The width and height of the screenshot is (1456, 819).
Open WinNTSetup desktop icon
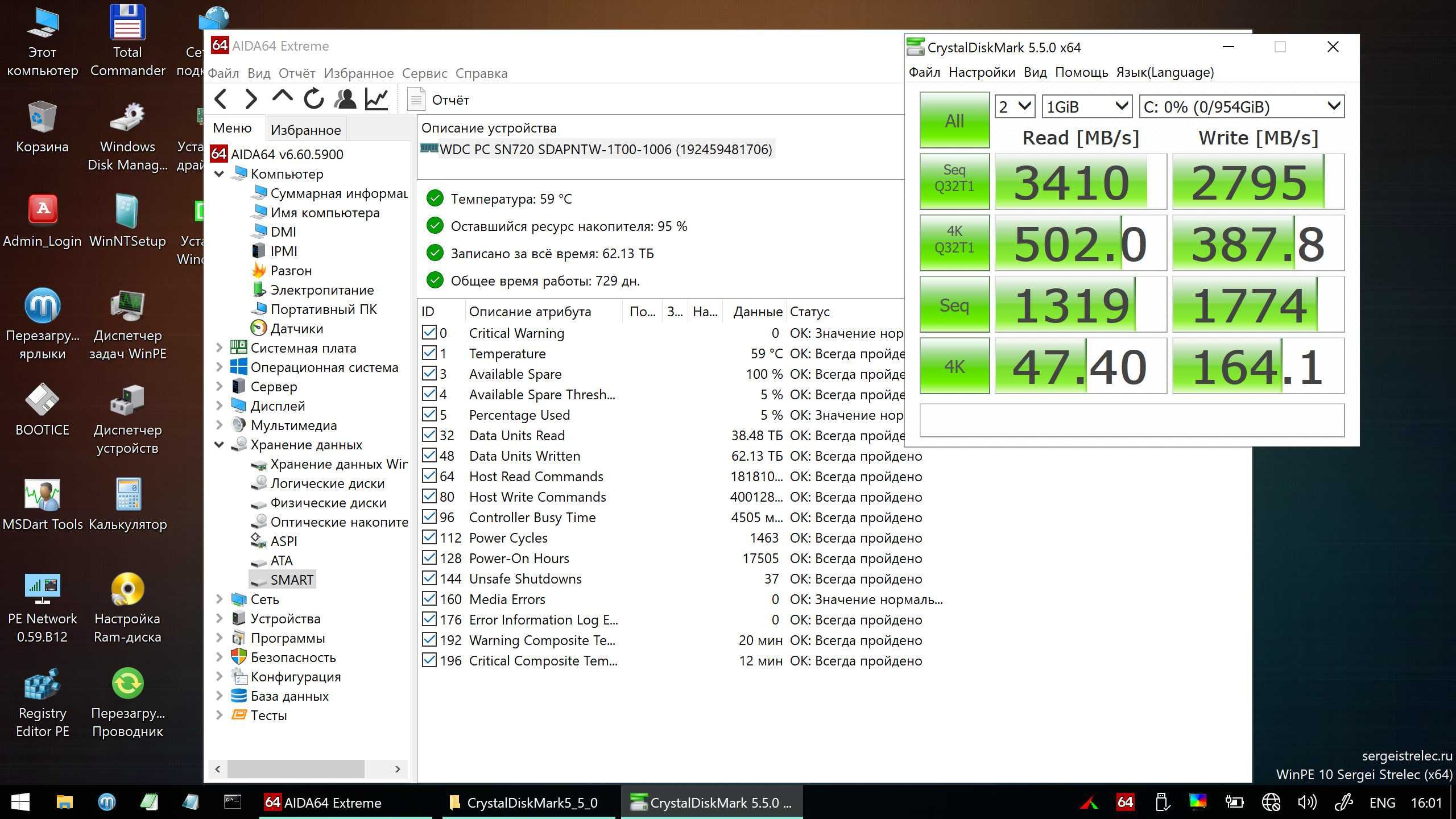(127, 222)
